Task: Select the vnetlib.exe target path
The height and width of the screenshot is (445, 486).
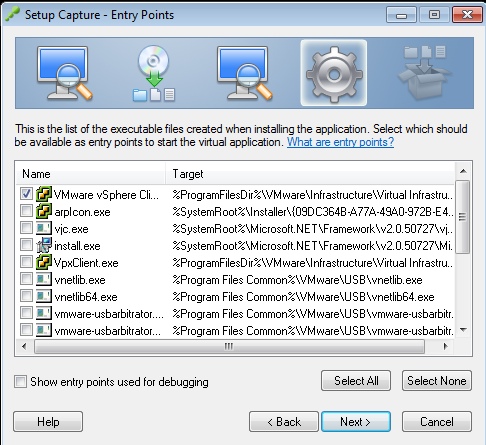Action: point(297,280)
